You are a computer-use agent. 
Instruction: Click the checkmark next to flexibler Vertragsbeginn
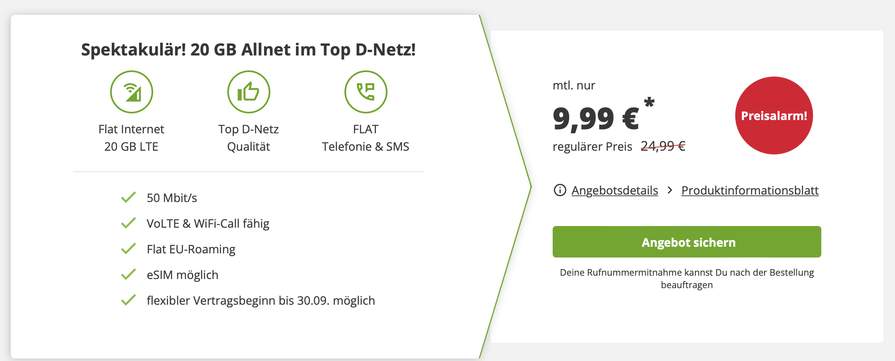point(128,300)
